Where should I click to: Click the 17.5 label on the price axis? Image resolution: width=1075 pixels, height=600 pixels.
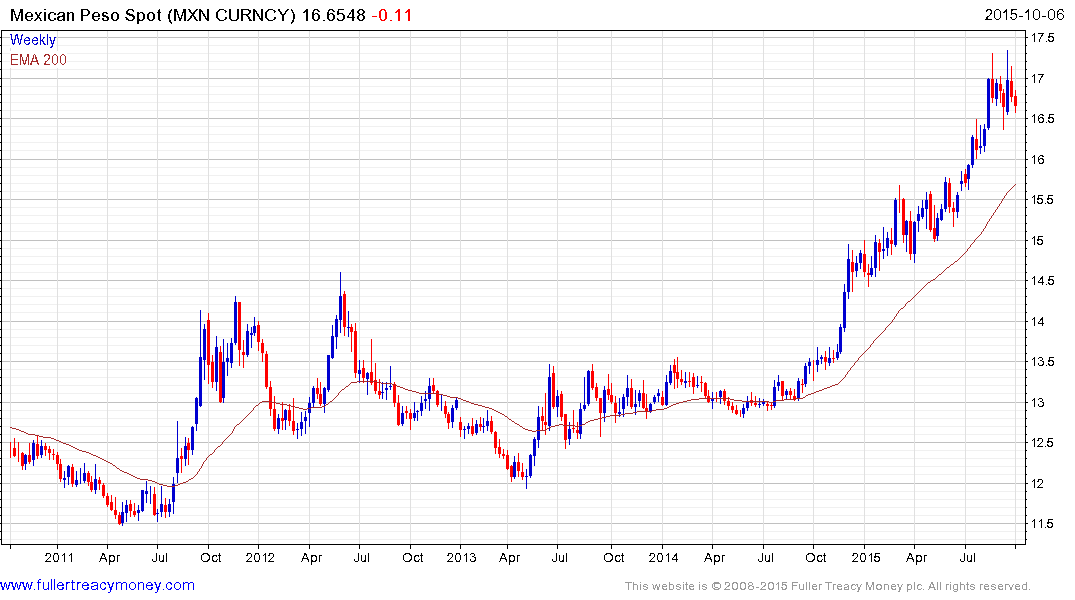pos(1043,38)
